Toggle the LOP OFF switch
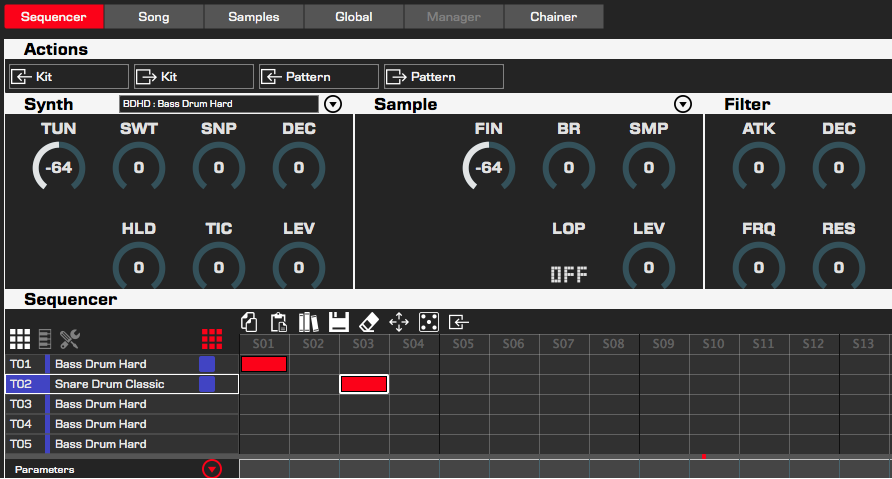 click(x=568, y=275)
